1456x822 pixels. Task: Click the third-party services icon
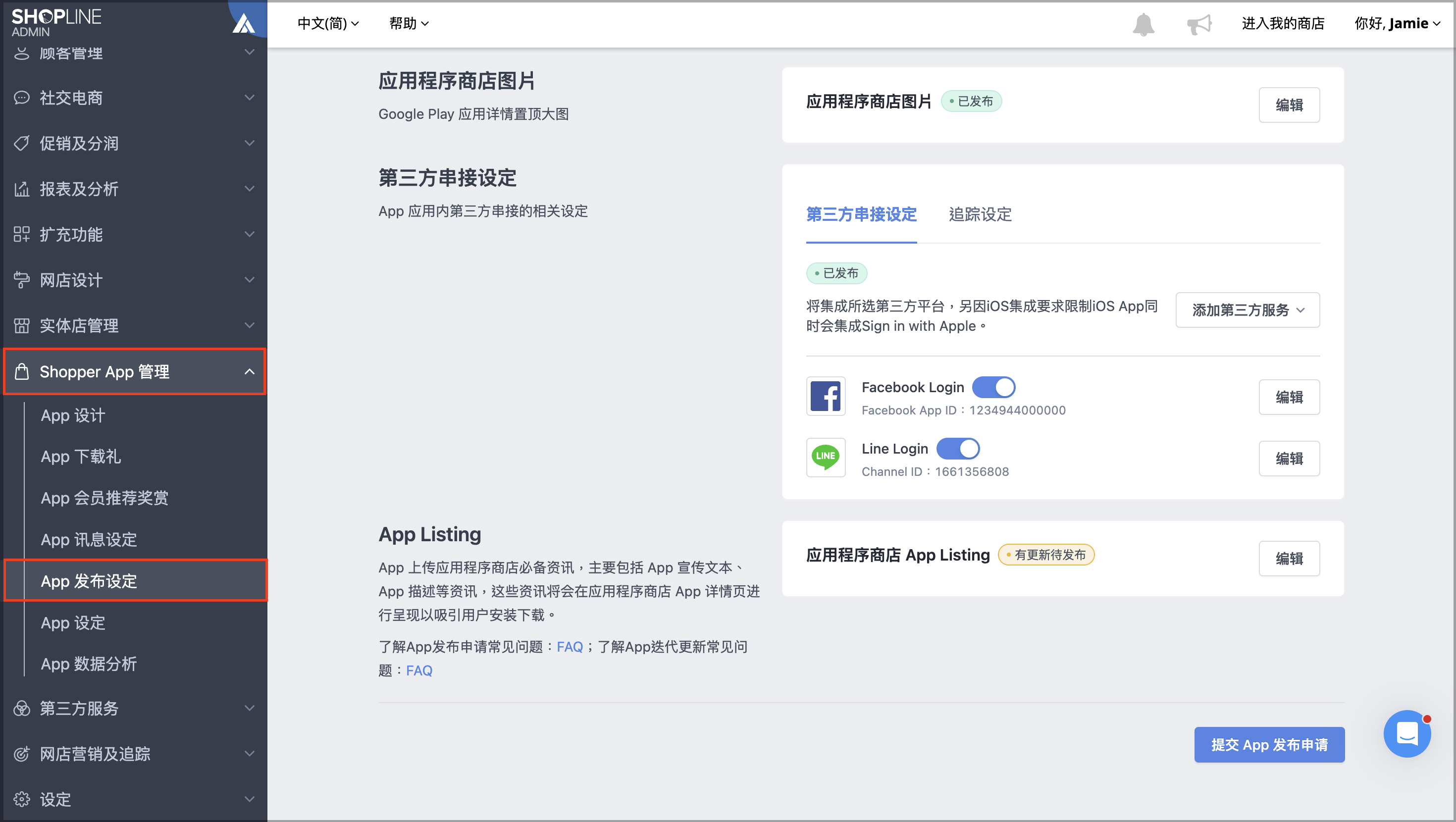click(x=21, y=709)
